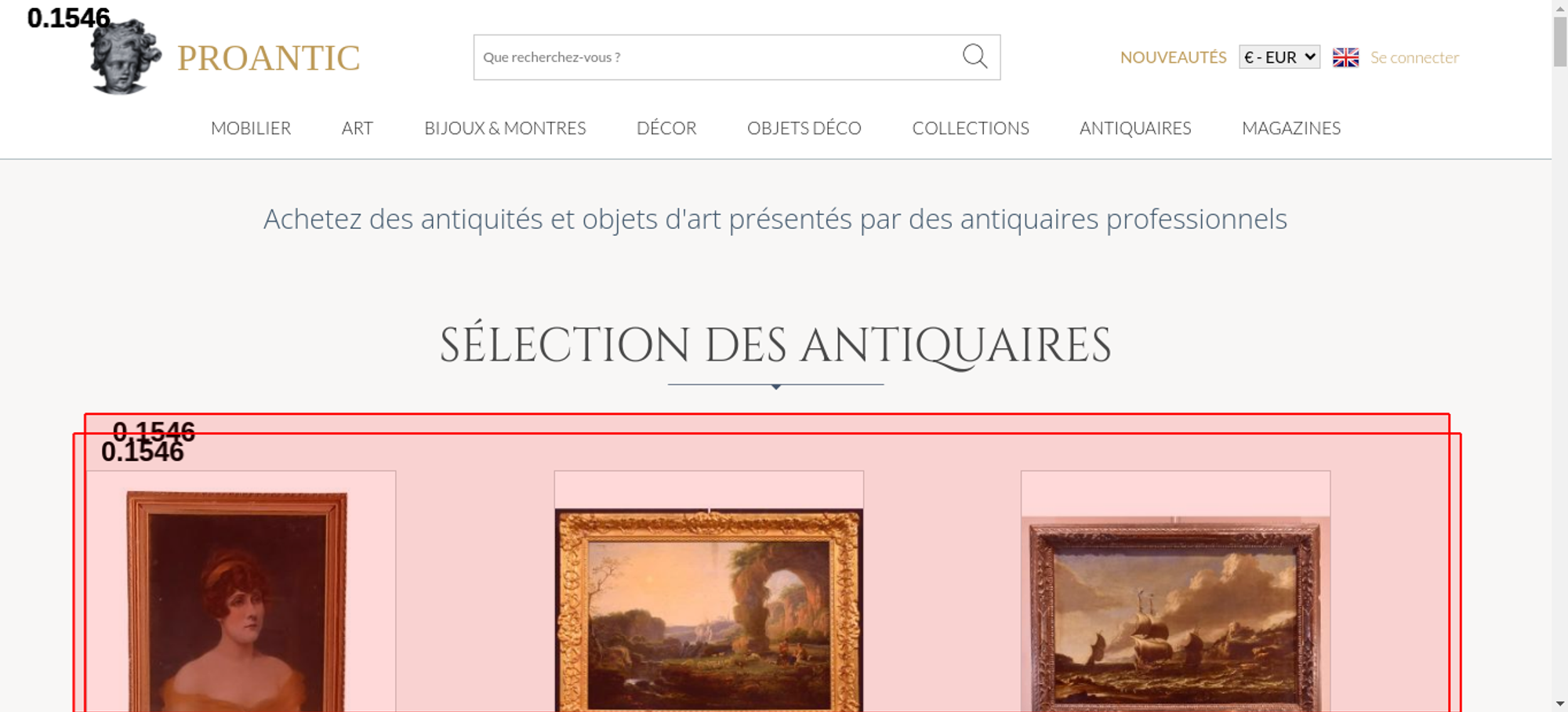1568x712 pixels.
Task: Click the Proantic cherub head logo
Action: 125,57
